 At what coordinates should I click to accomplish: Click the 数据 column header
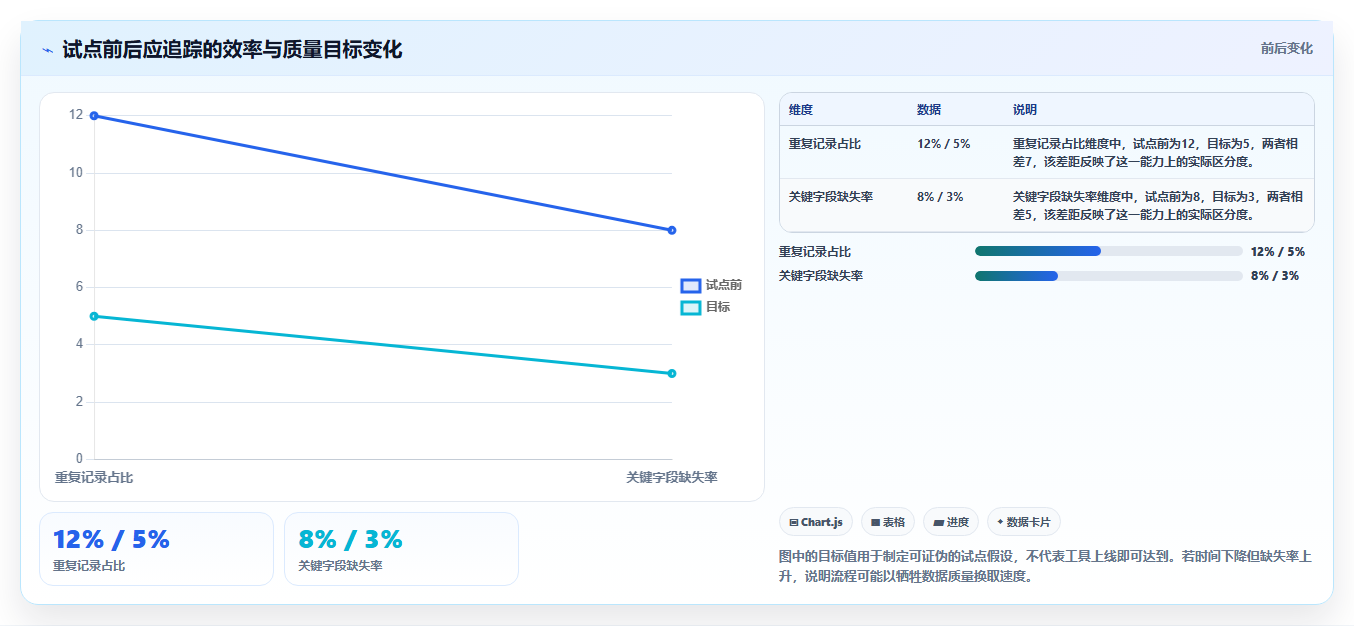coord(929,109)
